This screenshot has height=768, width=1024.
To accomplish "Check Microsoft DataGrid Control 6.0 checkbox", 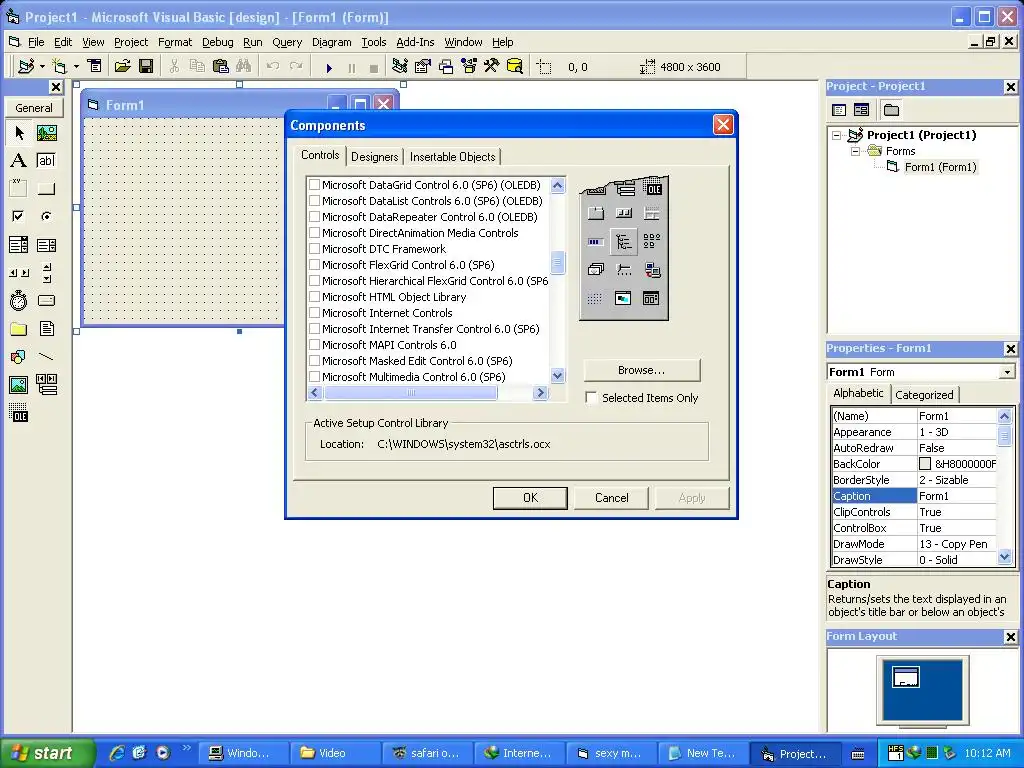I will [x=314, y=185].
